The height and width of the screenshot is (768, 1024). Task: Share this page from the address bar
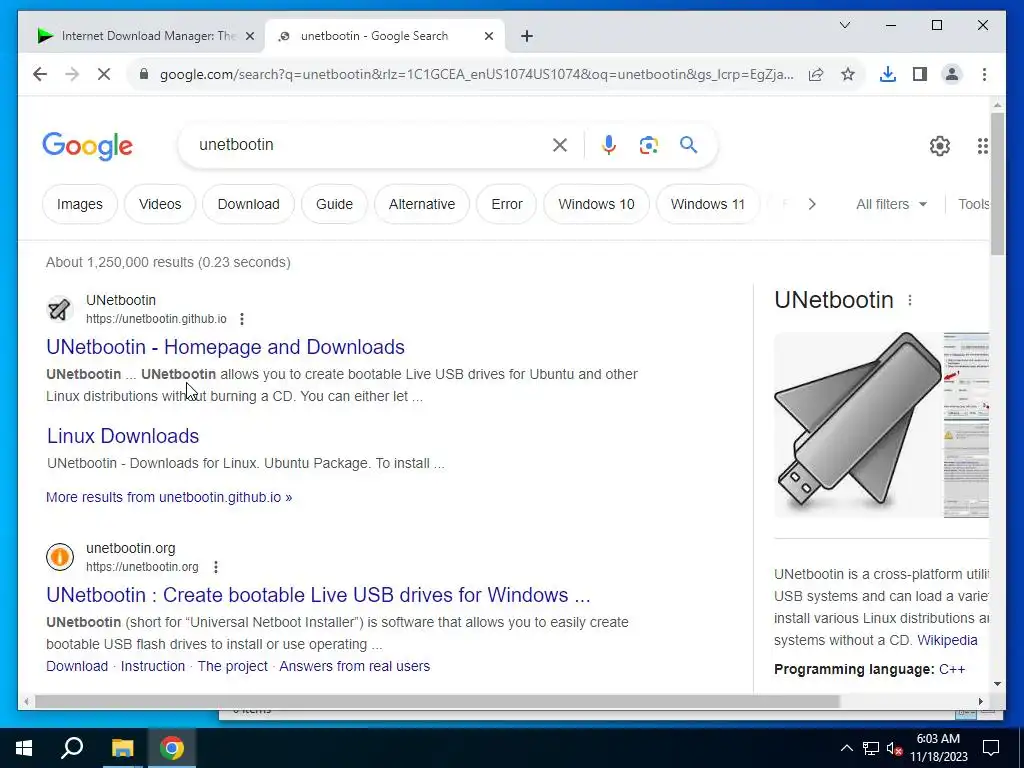coord(816,74)
